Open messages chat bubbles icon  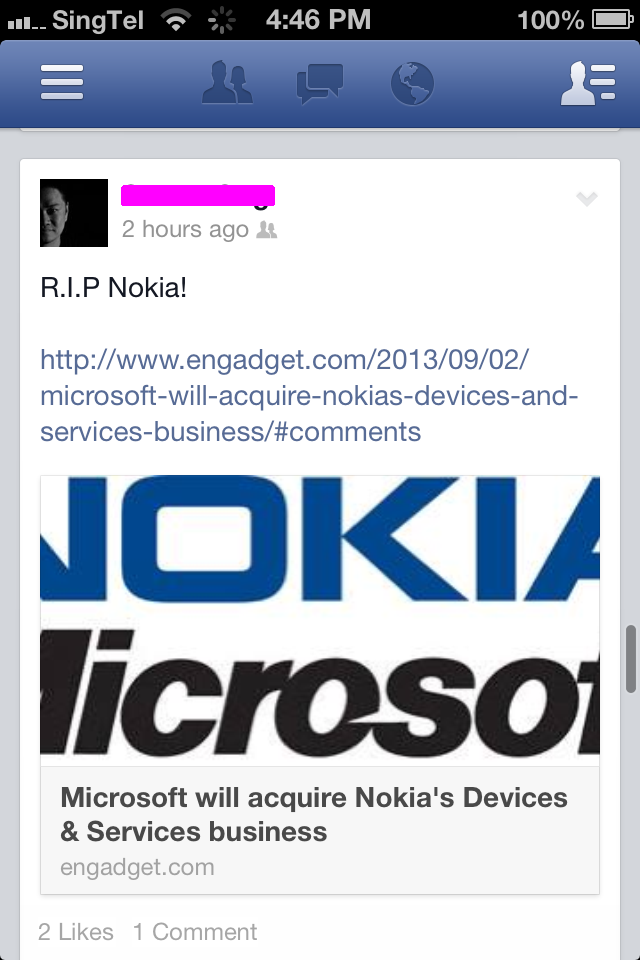pyautogui.click(x=320, y=83)
